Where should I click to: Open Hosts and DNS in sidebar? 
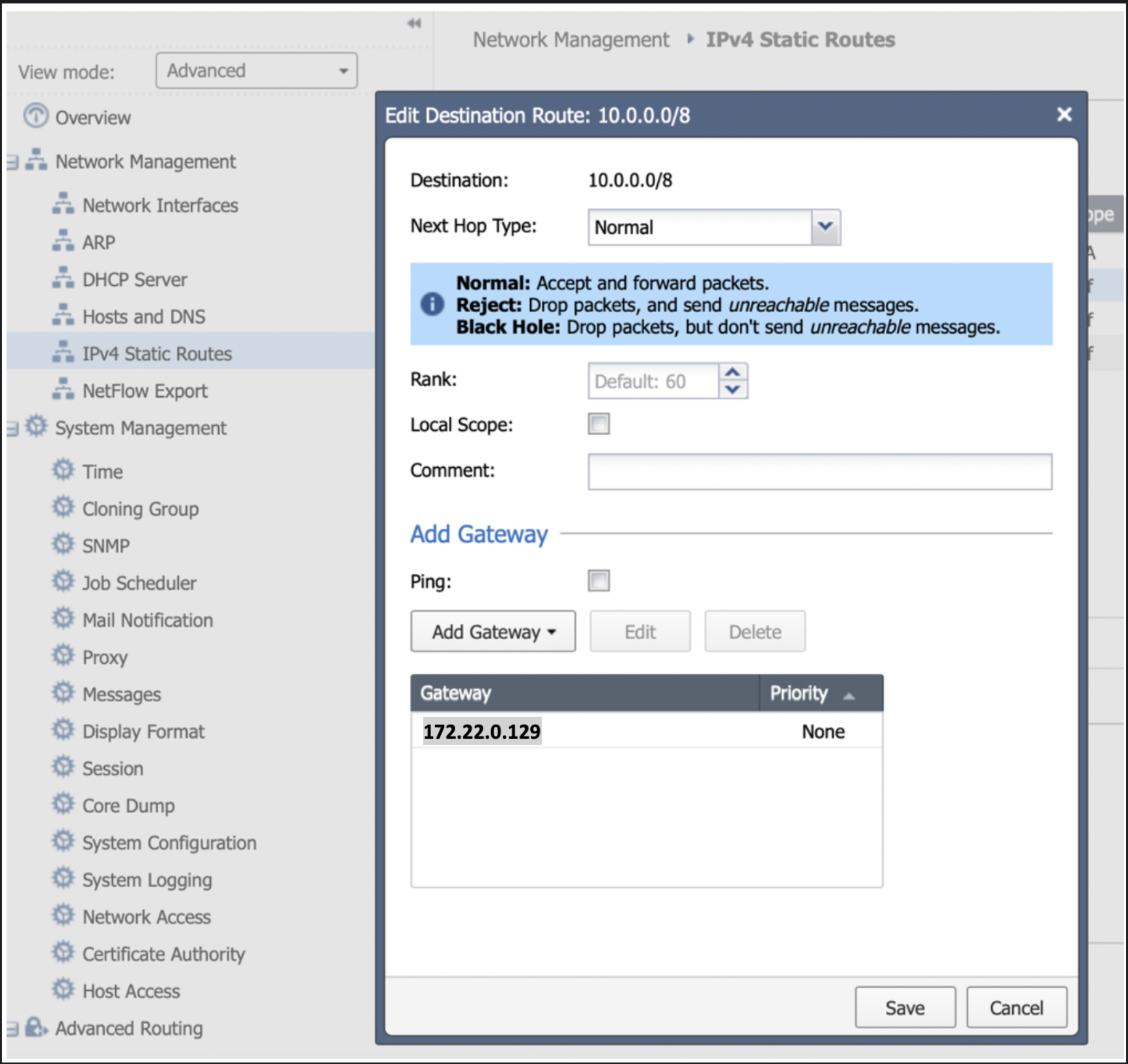[143, 317]
